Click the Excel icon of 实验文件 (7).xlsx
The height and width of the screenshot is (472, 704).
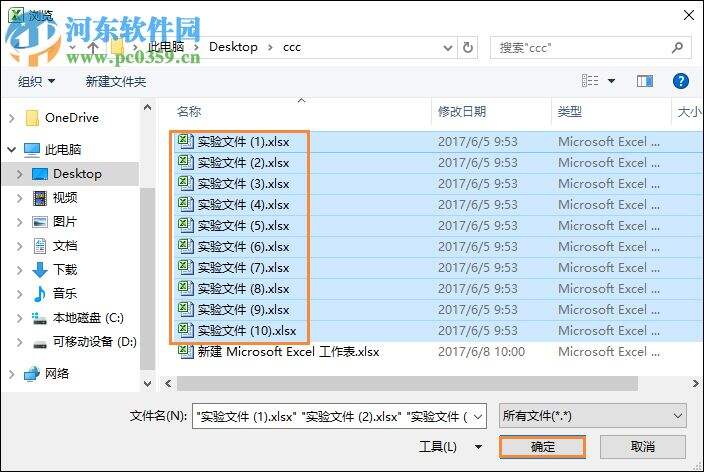(185, 267)
